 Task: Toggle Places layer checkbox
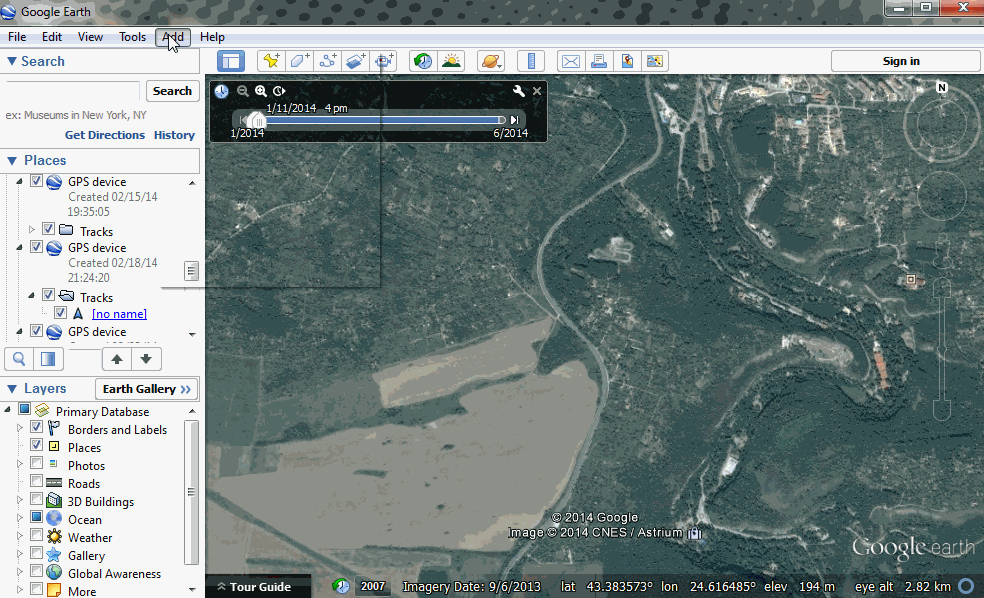coord(36,445)
